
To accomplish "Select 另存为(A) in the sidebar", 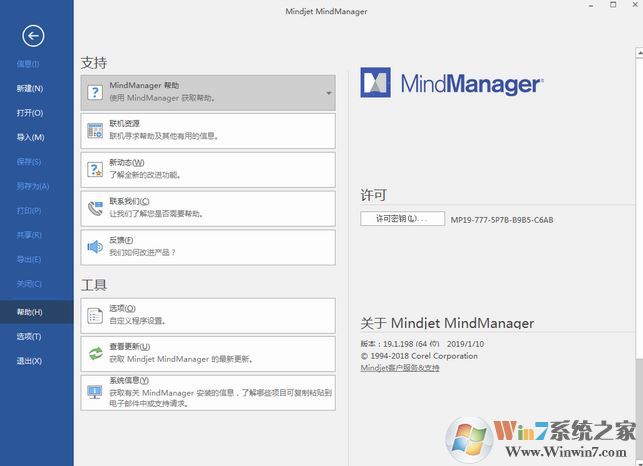I will (33, 186).
